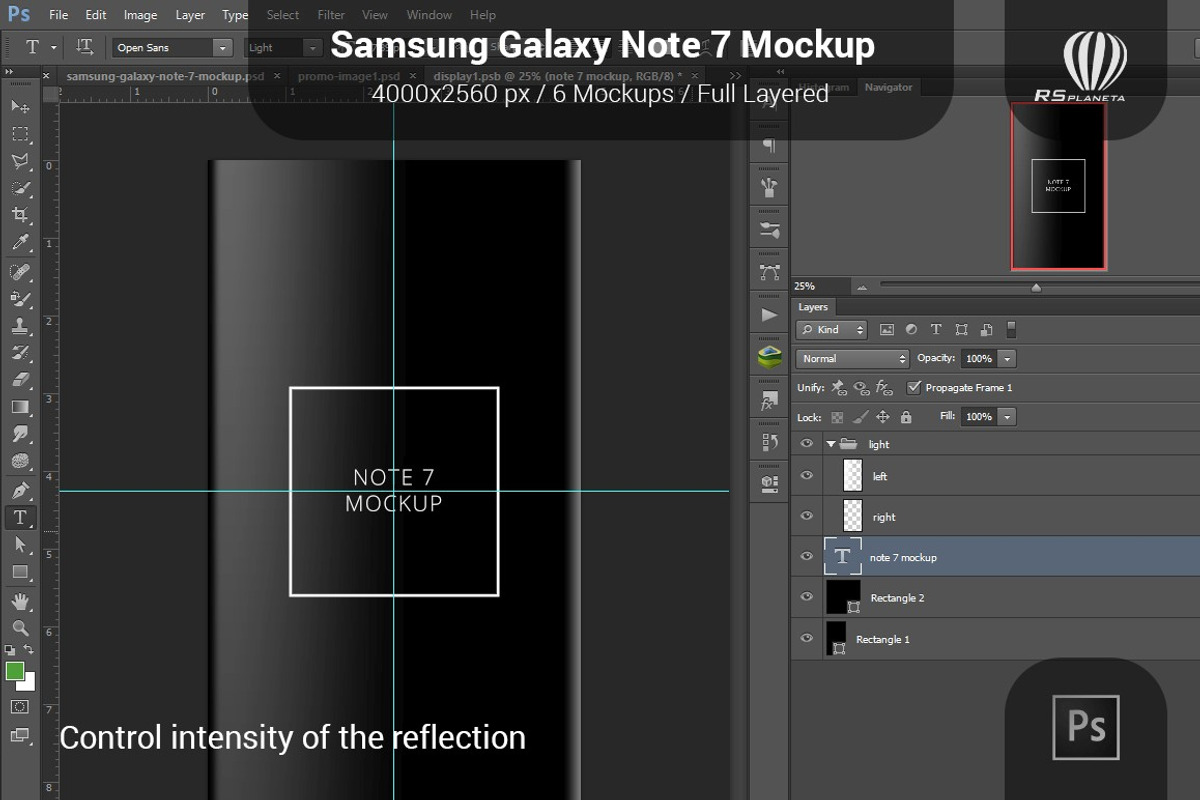This screenshot has height=800, width=1200.
Task: Select the Horizontal Type tool
Action: (20, 517)
